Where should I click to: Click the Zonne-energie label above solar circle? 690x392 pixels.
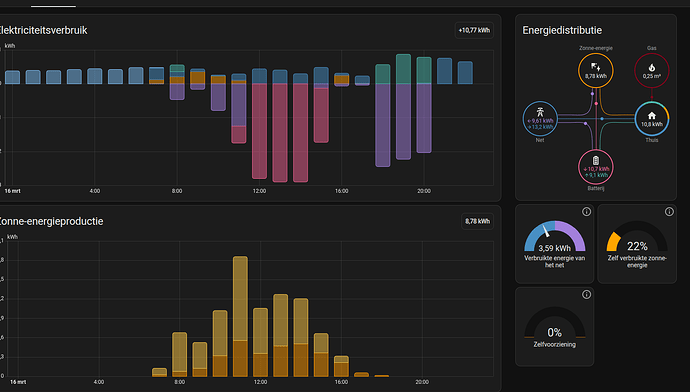pyautogui.click(x=596, y=48)
